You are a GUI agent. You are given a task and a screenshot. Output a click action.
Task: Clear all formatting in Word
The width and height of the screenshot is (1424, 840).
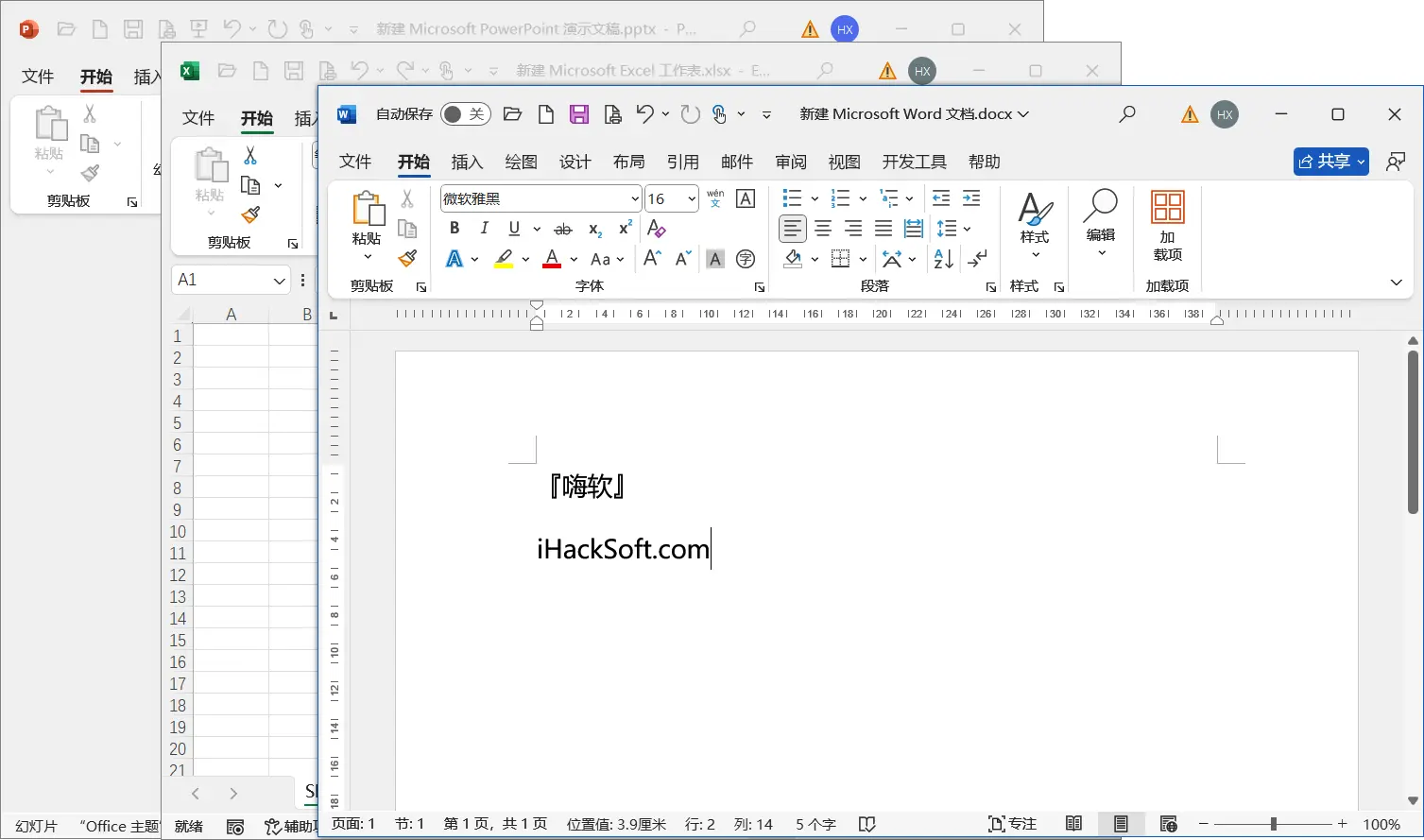click(x=656, y=229)
